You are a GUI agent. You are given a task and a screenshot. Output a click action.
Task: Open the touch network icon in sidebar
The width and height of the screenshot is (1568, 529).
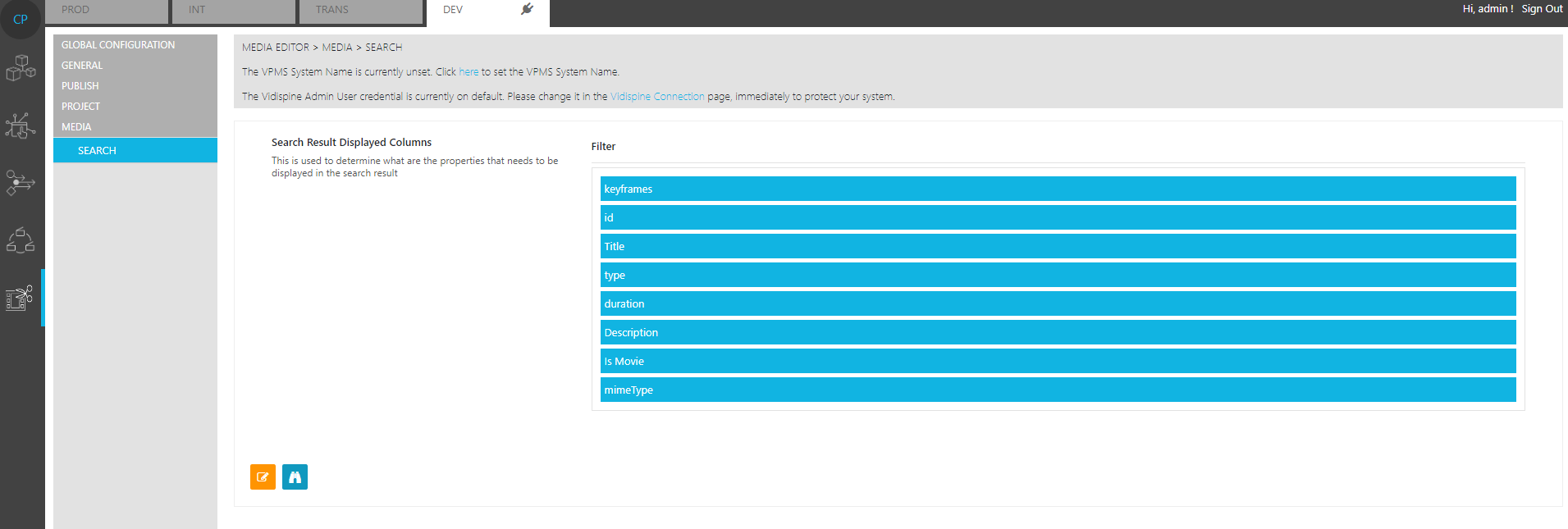pos(21,125)
